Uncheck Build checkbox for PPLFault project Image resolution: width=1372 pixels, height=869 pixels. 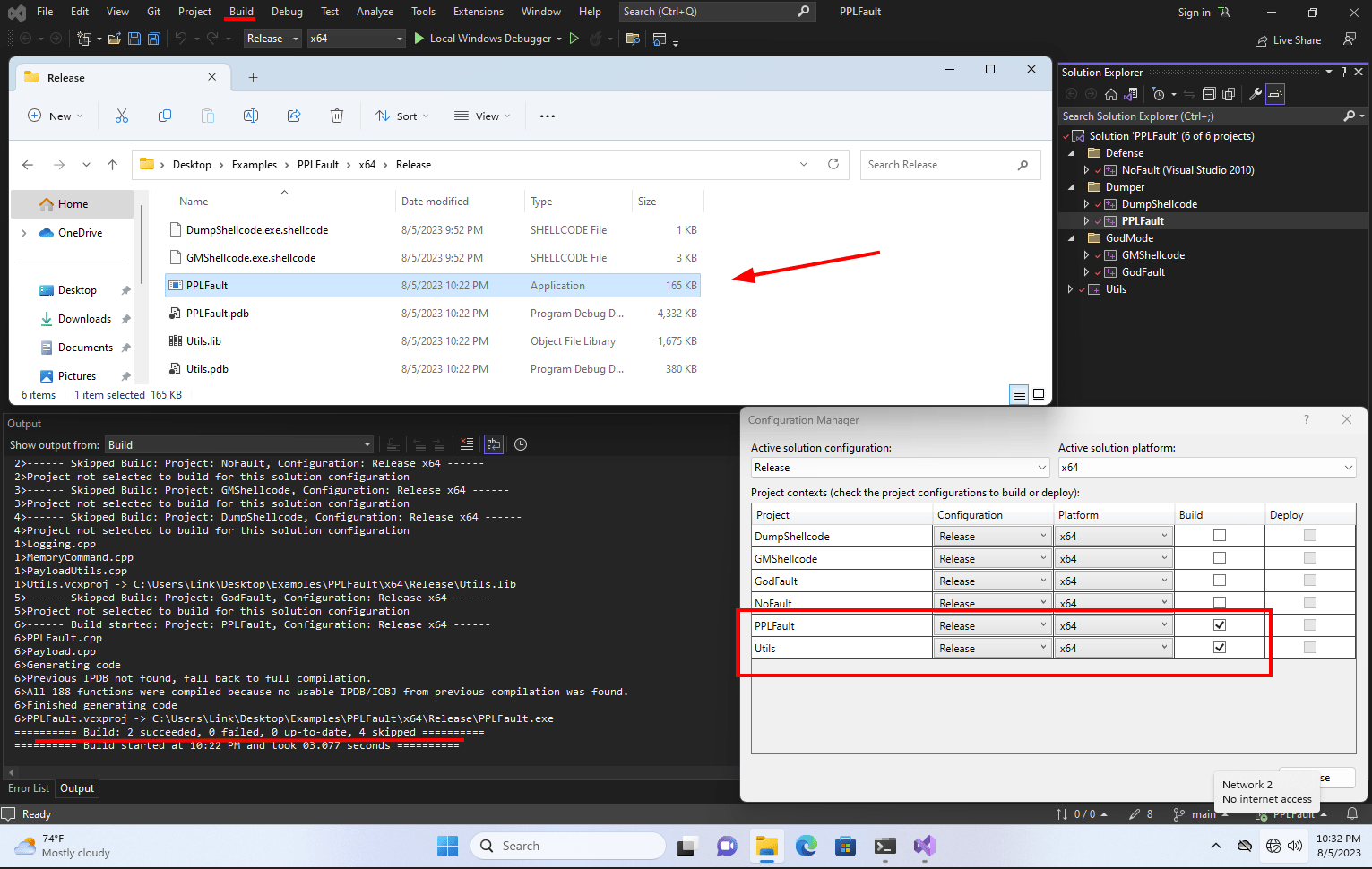coord(1220,625)
